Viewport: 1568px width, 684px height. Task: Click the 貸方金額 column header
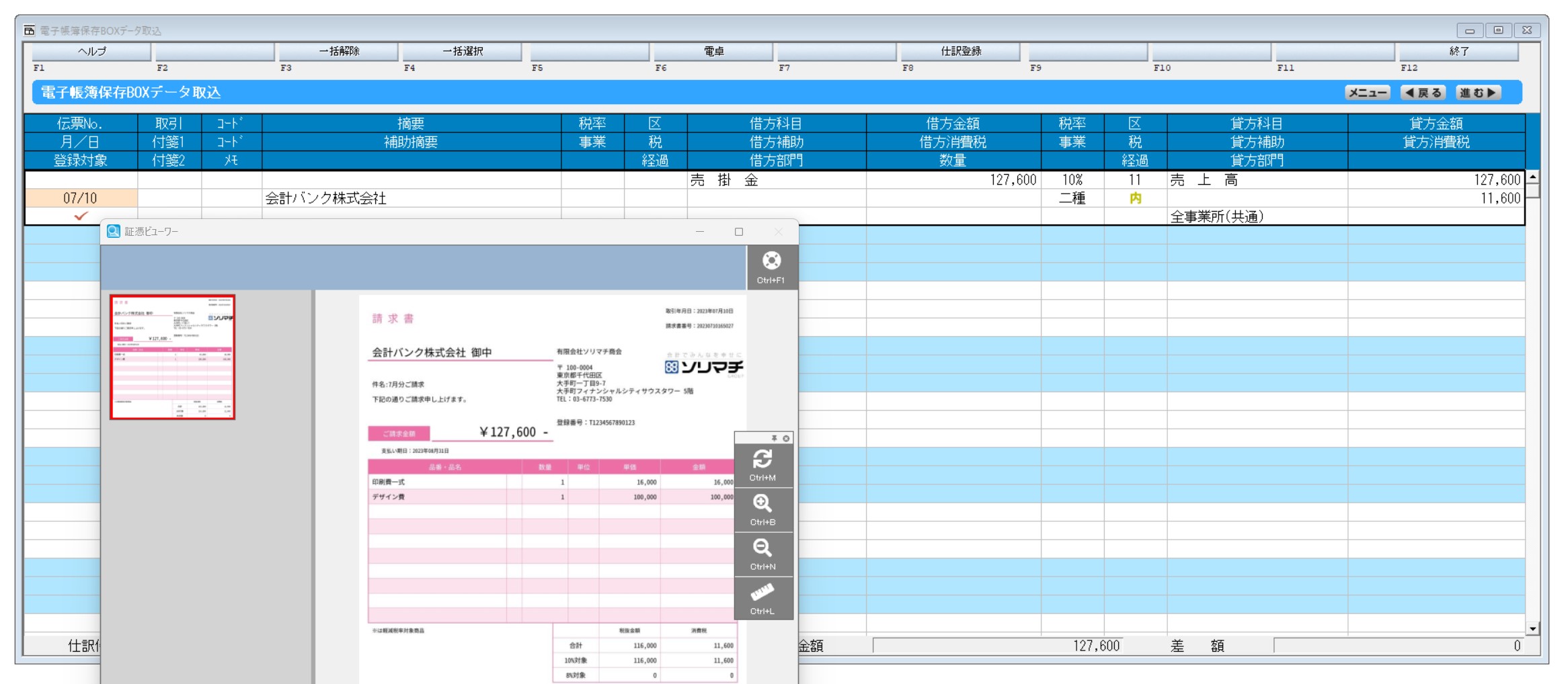(x=1436, y=124)
